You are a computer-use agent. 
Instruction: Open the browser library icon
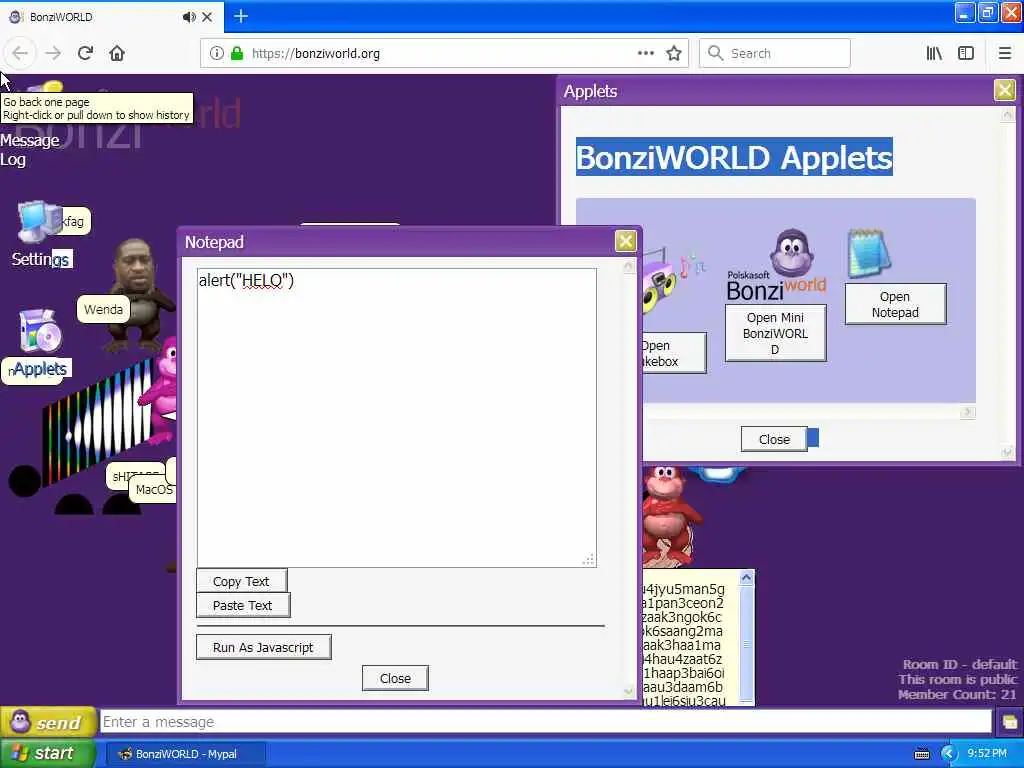click(934, 53)
